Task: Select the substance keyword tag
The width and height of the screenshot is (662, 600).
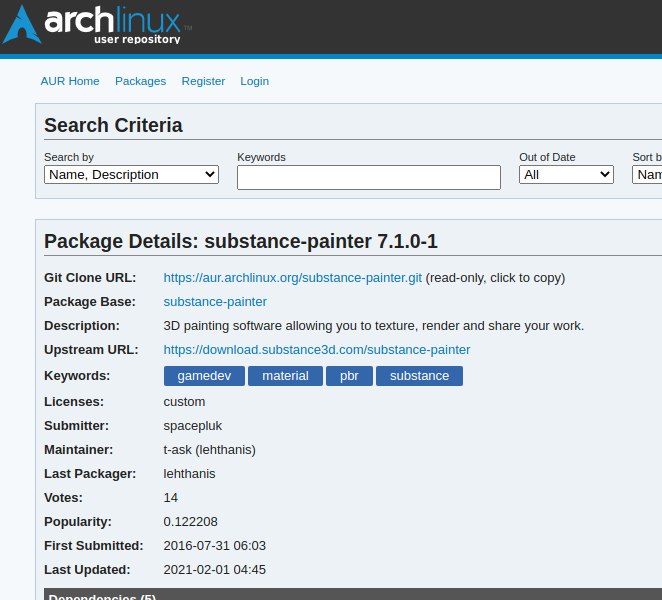Action: [x=419, y=376]
